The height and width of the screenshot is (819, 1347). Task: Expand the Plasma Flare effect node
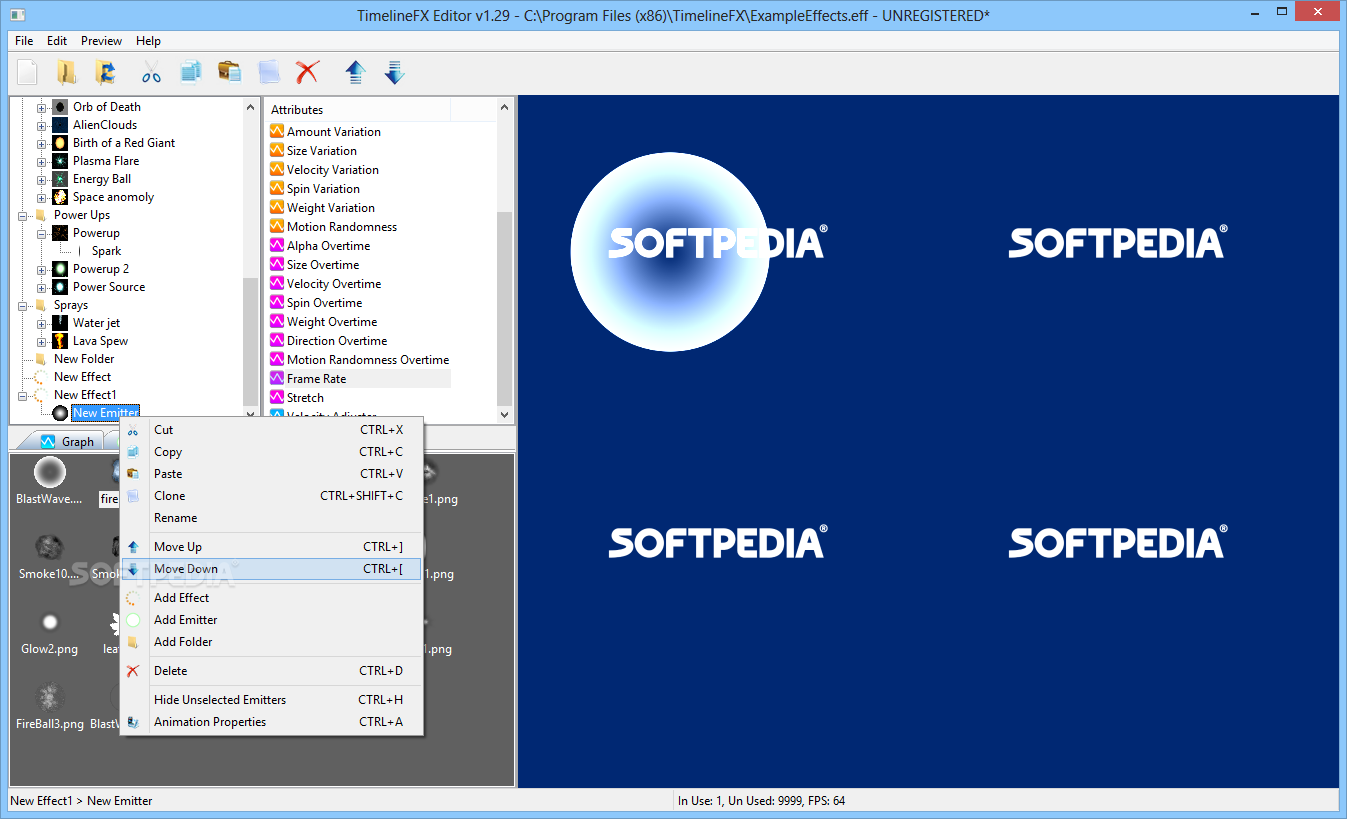[x=41, y=161]
